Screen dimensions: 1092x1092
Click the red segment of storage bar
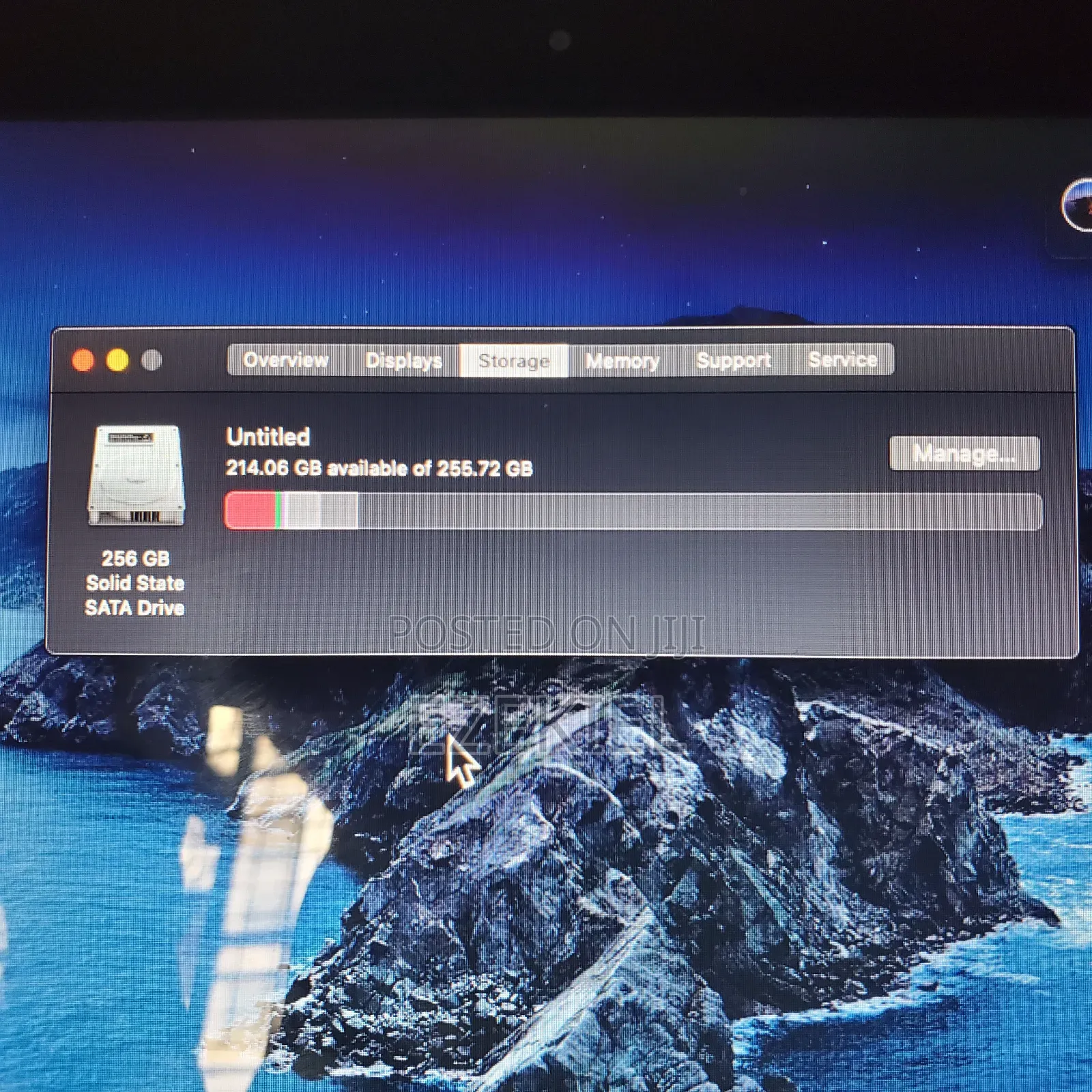click(x=250, y=511)
